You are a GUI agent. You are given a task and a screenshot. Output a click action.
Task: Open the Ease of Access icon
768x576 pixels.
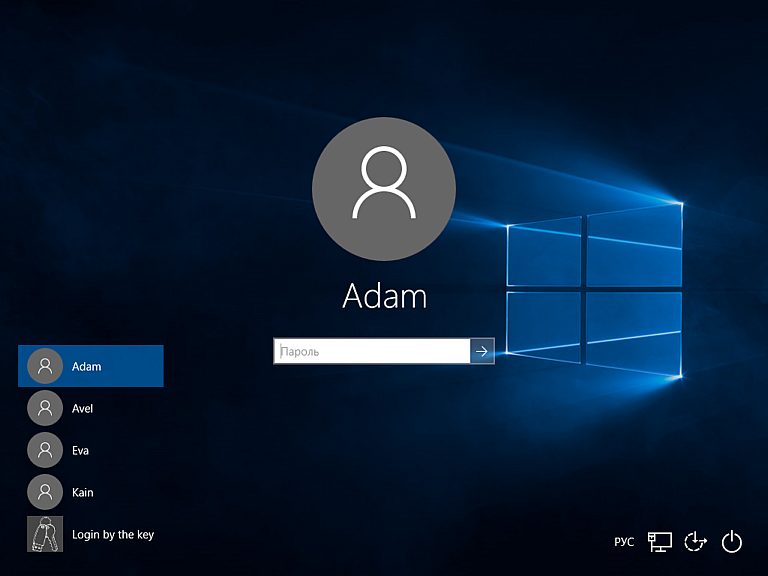click(x=696, y=542)
